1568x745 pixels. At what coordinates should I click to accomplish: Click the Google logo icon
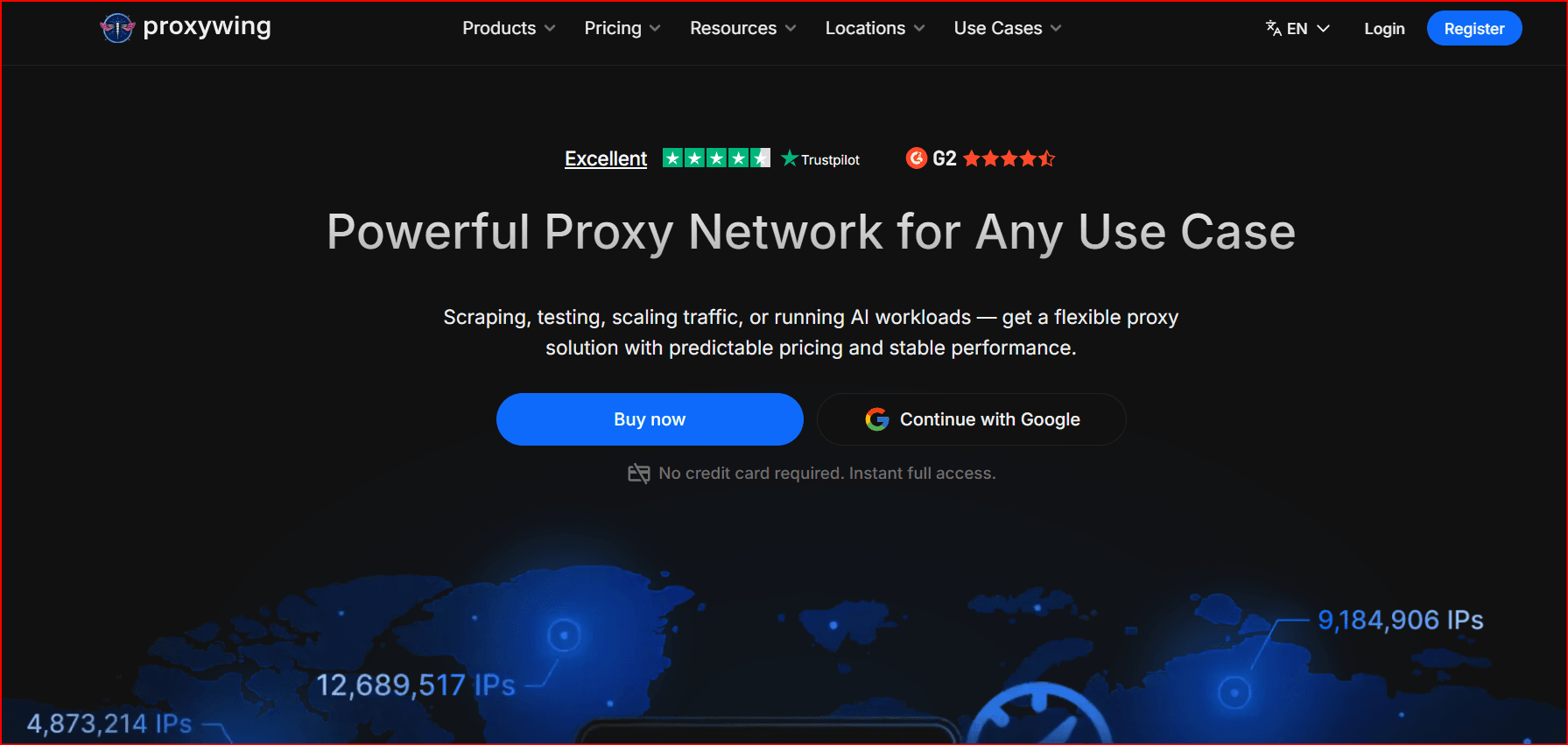point(877,419)
